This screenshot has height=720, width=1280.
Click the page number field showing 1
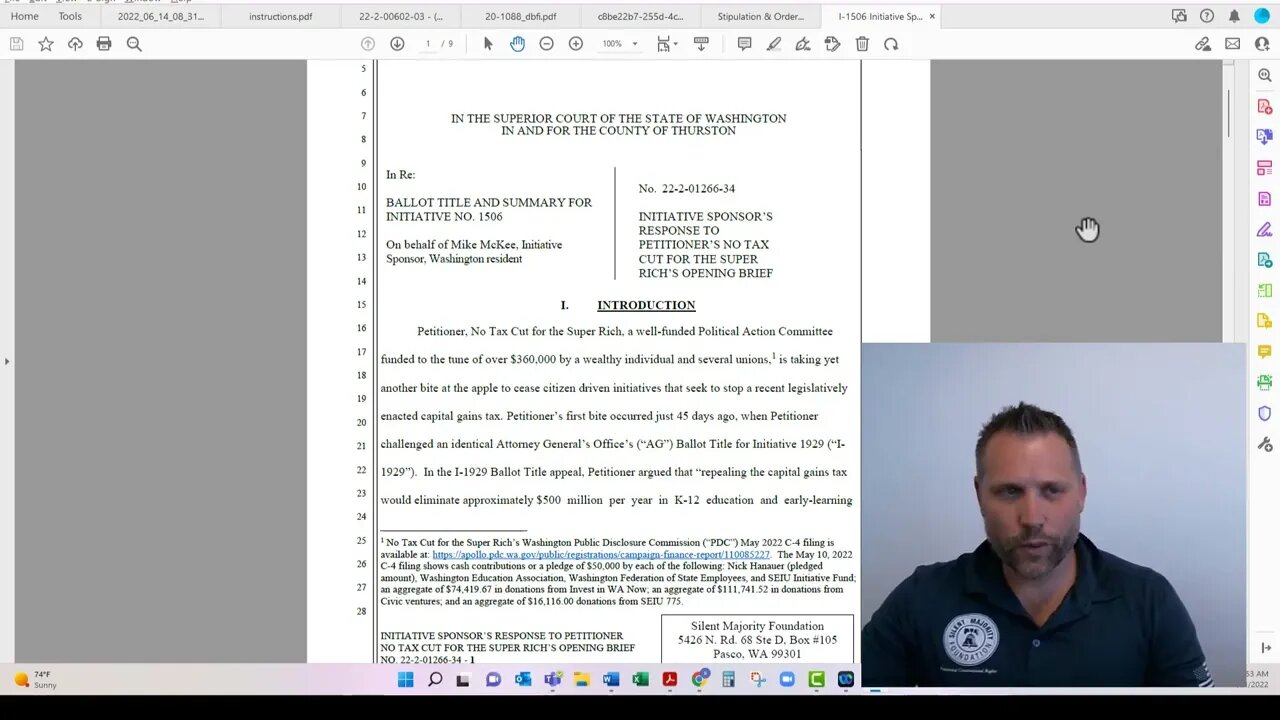pos(428,44)
